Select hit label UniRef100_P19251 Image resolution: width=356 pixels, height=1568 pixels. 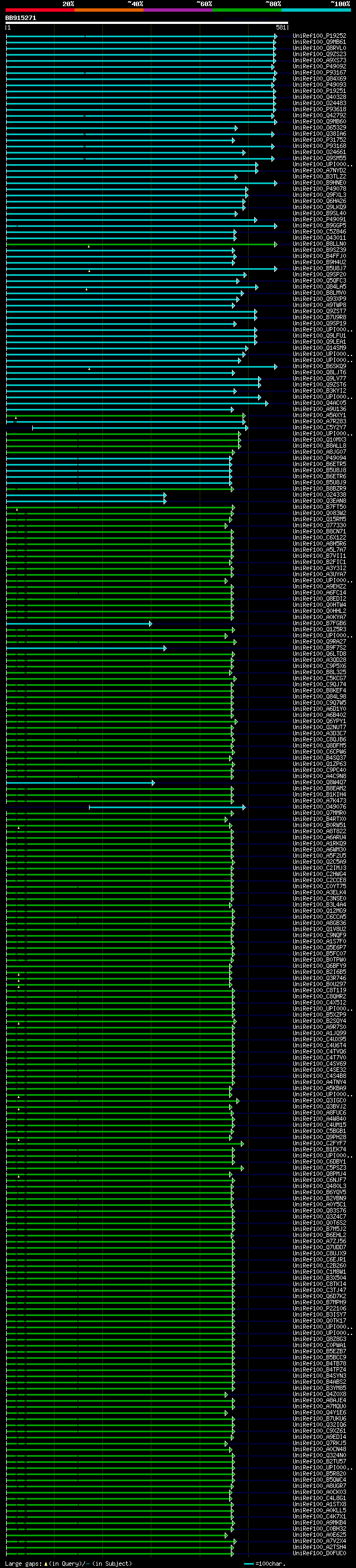pyautogui.click(x=319, y=91)
